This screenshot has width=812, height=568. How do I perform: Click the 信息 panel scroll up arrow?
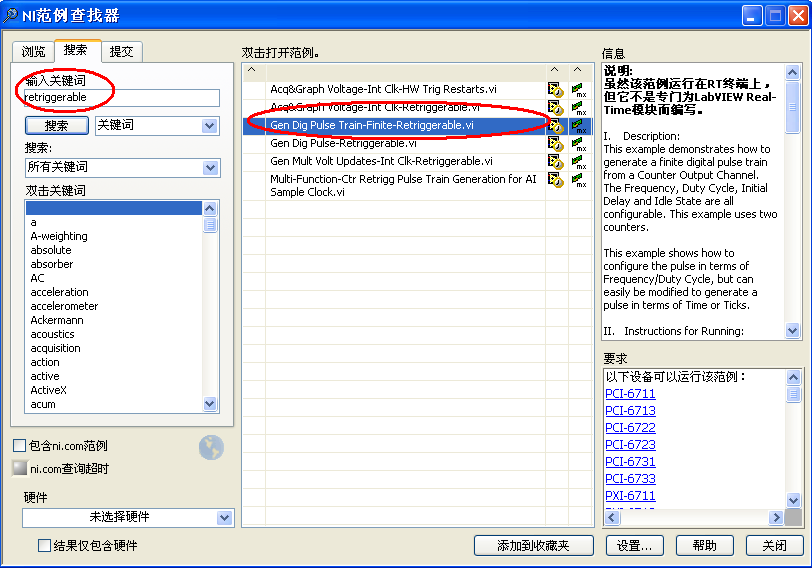pyautogui.click(x=792, y=72)
